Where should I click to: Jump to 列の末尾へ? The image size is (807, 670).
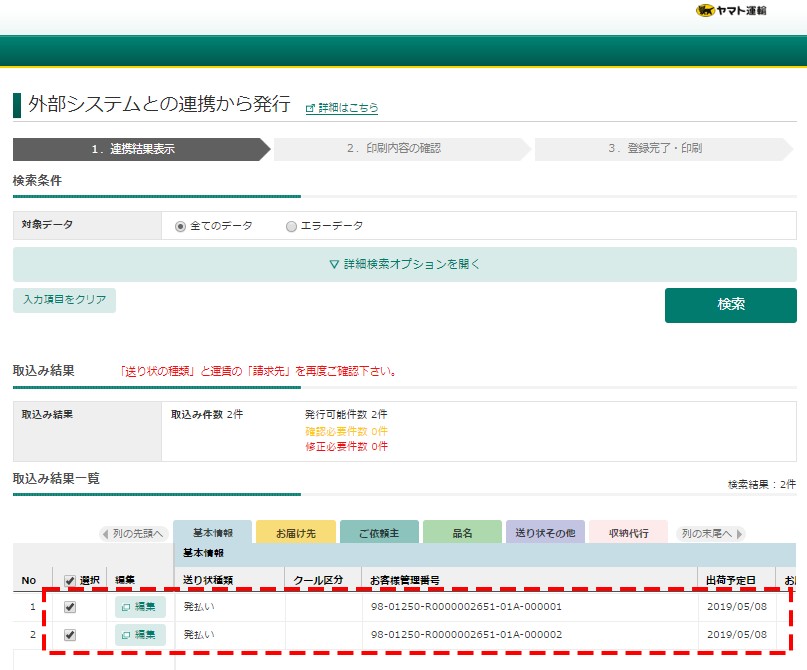tap(711, 534)
